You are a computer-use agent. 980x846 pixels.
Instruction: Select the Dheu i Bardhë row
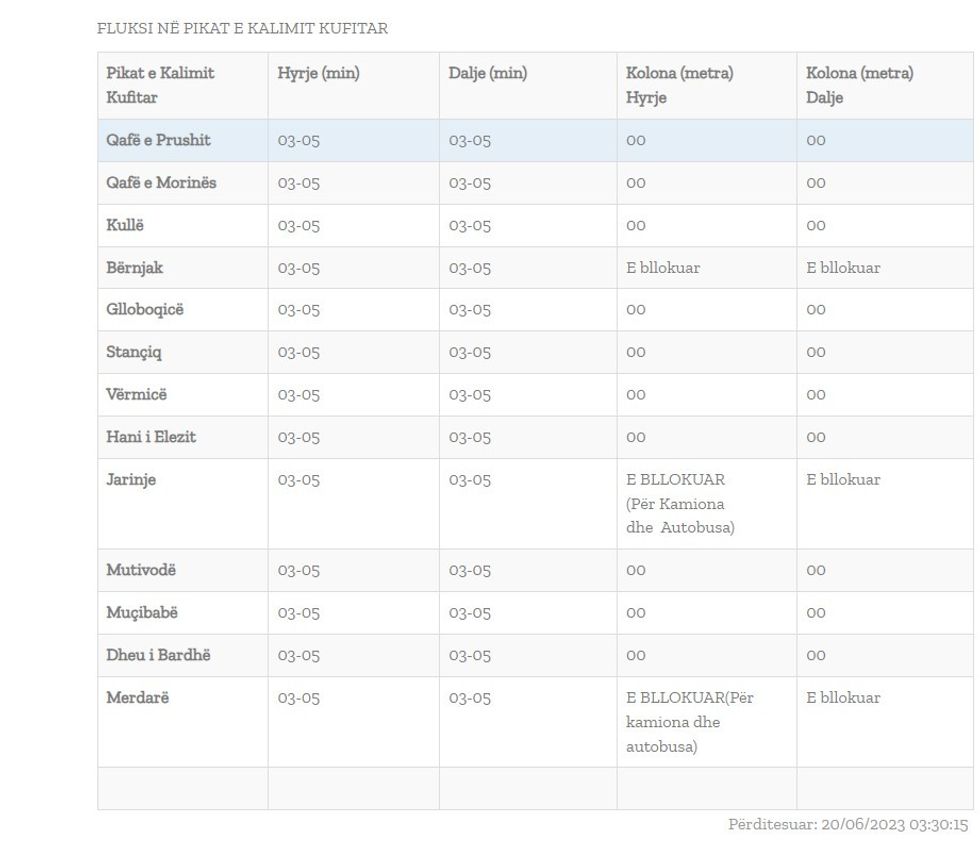158,655
